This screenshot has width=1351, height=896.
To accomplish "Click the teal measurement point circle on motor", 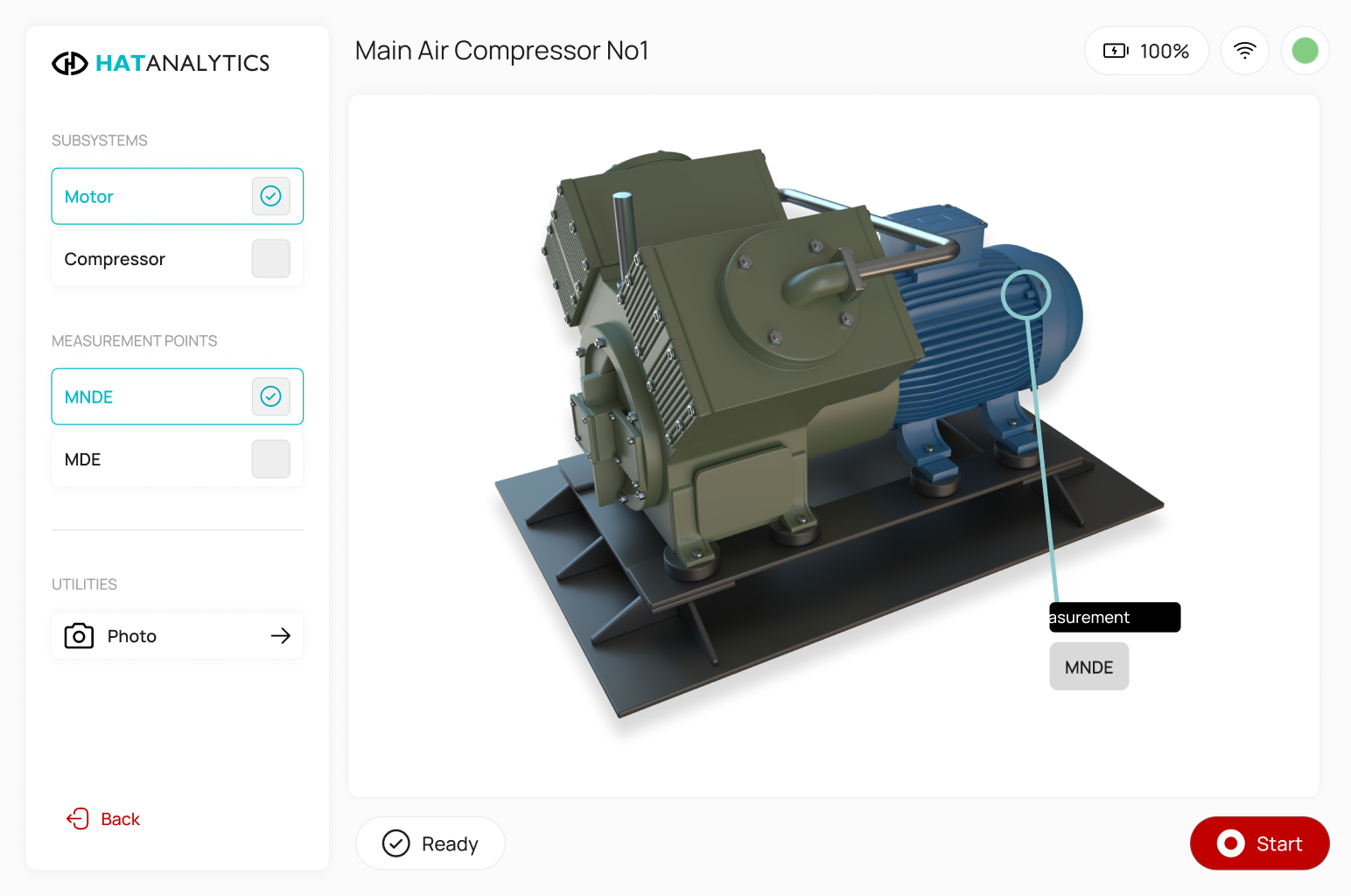I will tap(1025, 294).
